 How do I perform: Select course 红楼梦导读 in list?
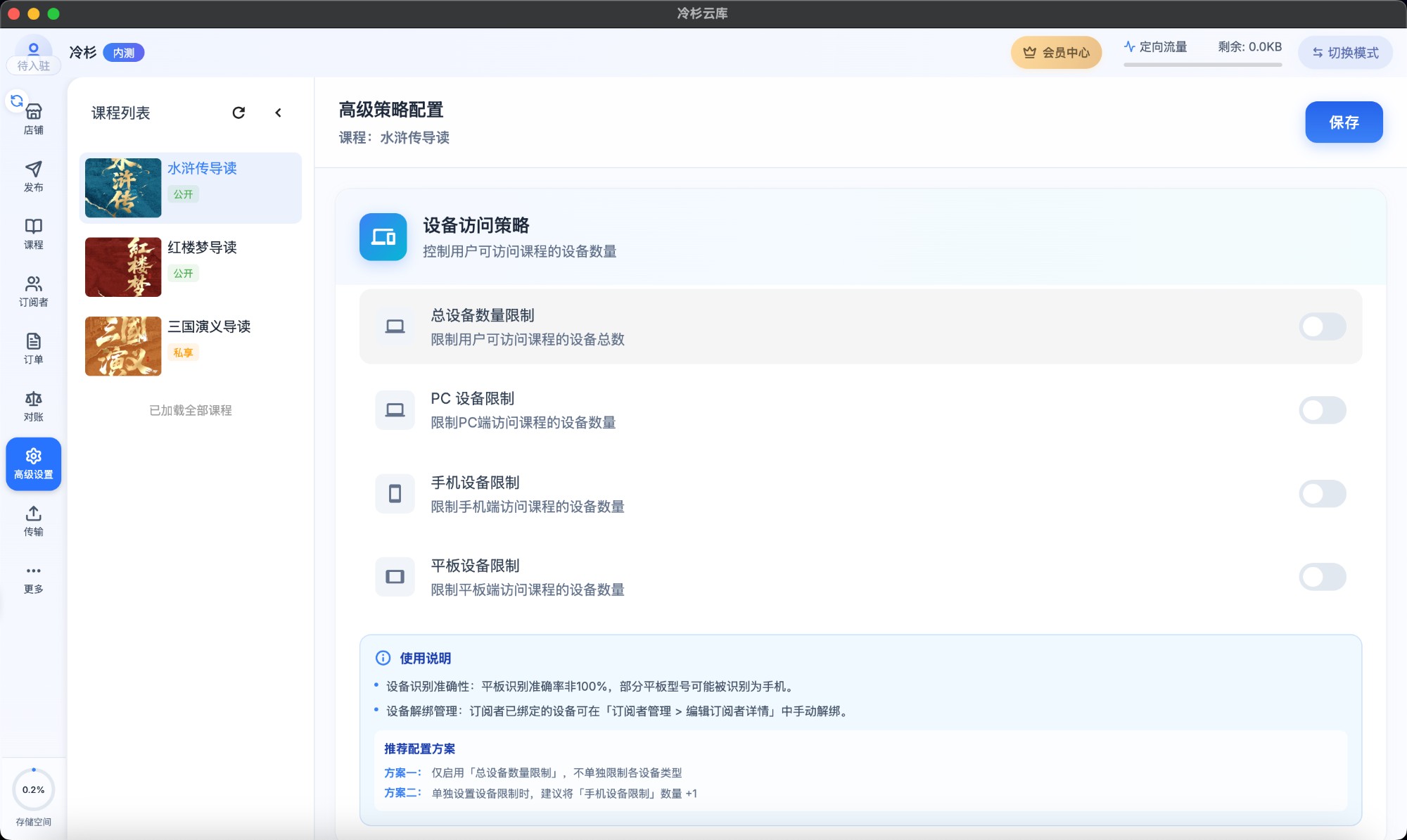[190, 267]
